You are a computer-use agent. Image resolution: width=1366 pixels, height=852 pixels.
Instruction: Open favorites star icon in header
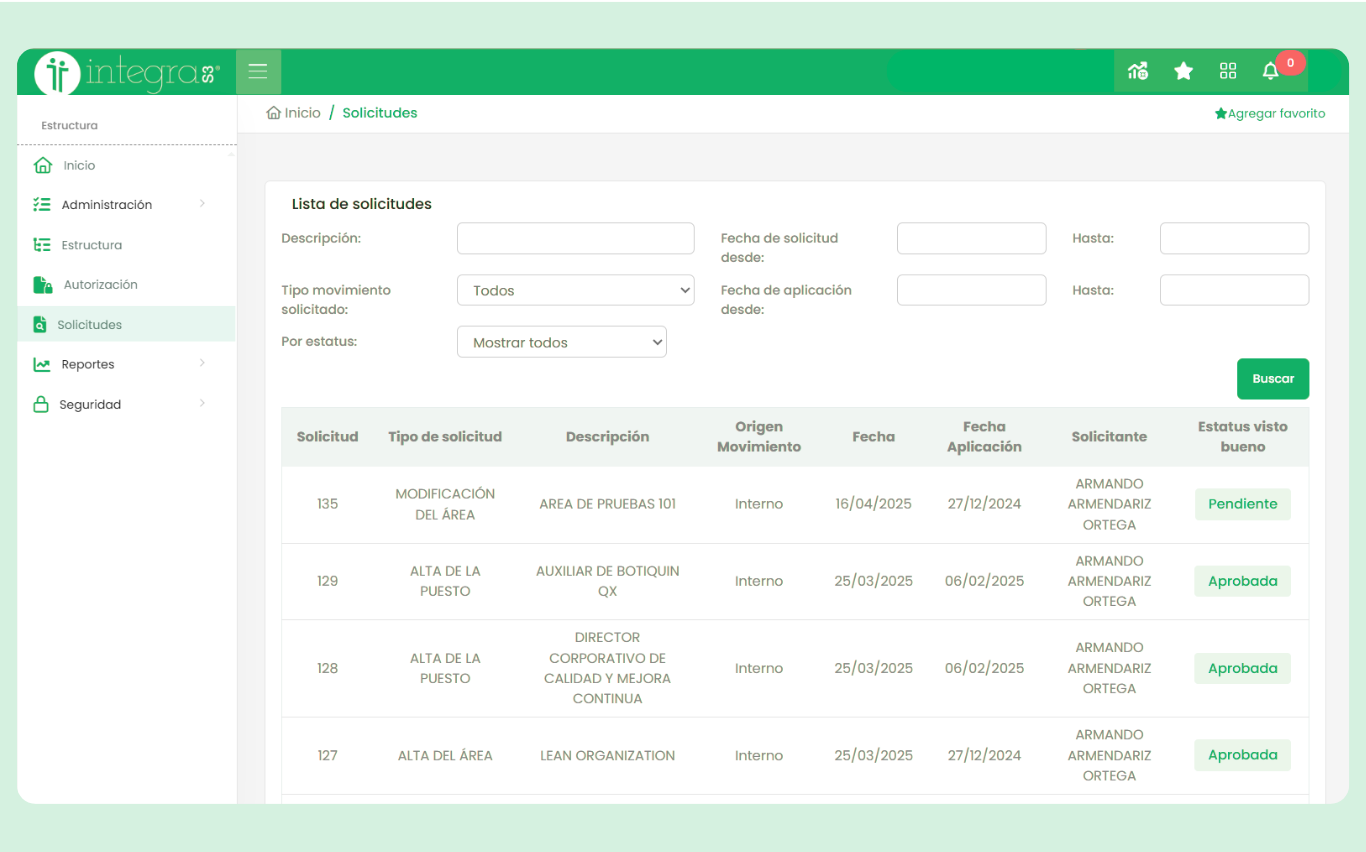[1183, 71]
